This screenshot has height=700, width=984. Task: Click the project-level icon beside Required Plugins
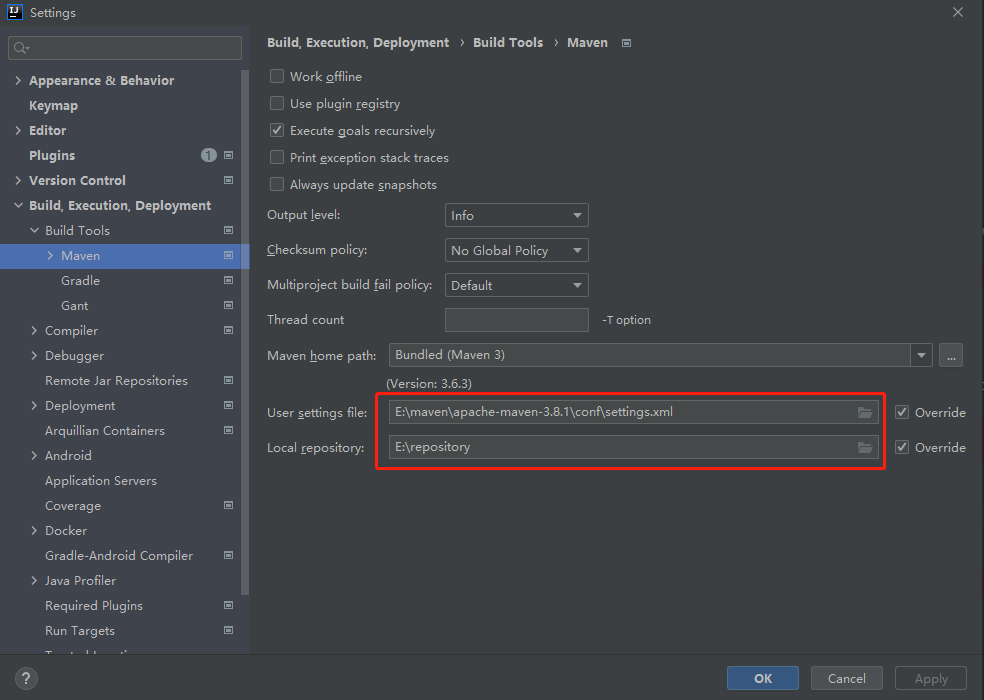pos(228,606)
